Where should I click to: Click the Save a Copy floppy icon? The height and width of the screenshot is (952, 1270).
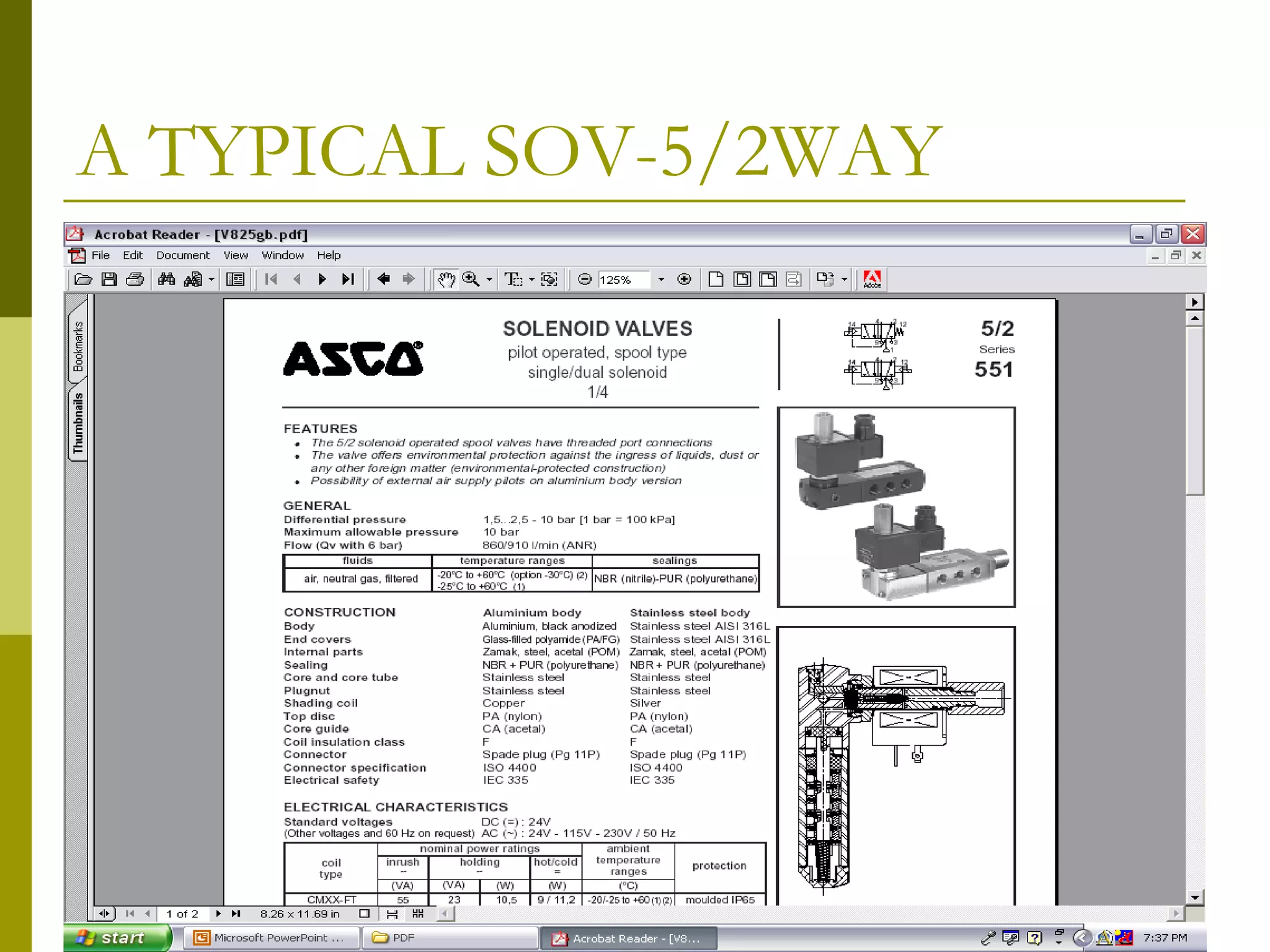tap(109, 280)
